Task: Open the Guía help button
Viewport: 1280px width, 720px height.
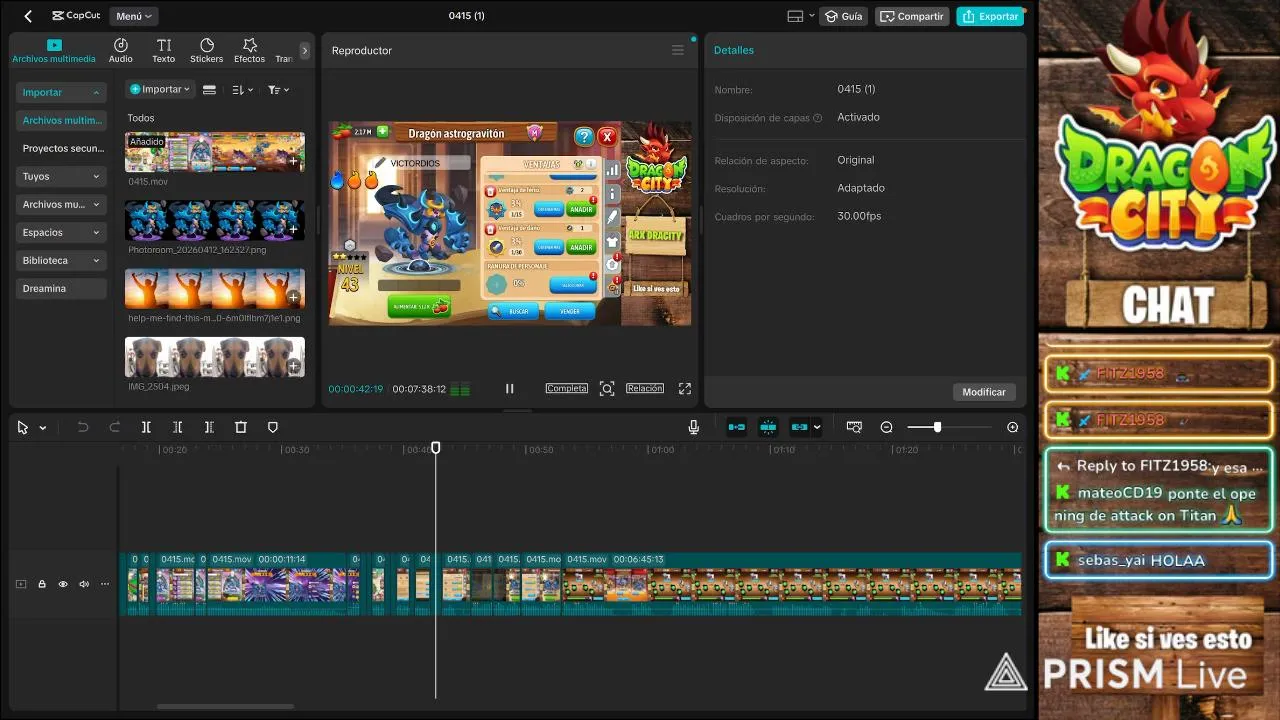Action: pyautogui.click(x=843, y=16)
